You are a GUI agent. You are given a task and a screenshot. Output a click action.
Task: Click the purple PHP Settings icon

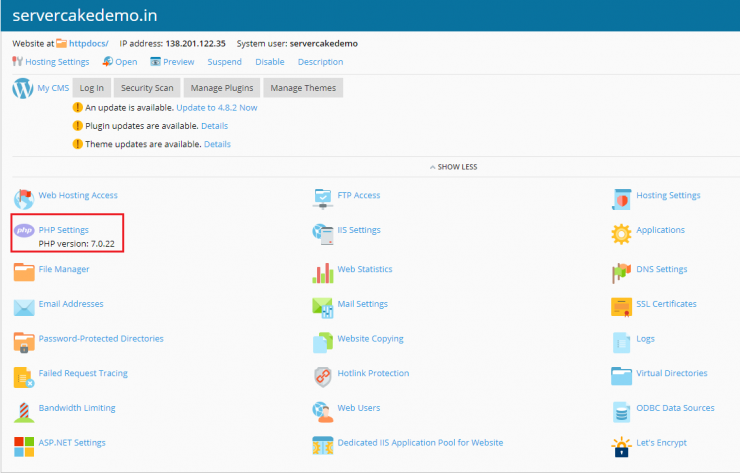pyautogui.click(x=24, y=230)
